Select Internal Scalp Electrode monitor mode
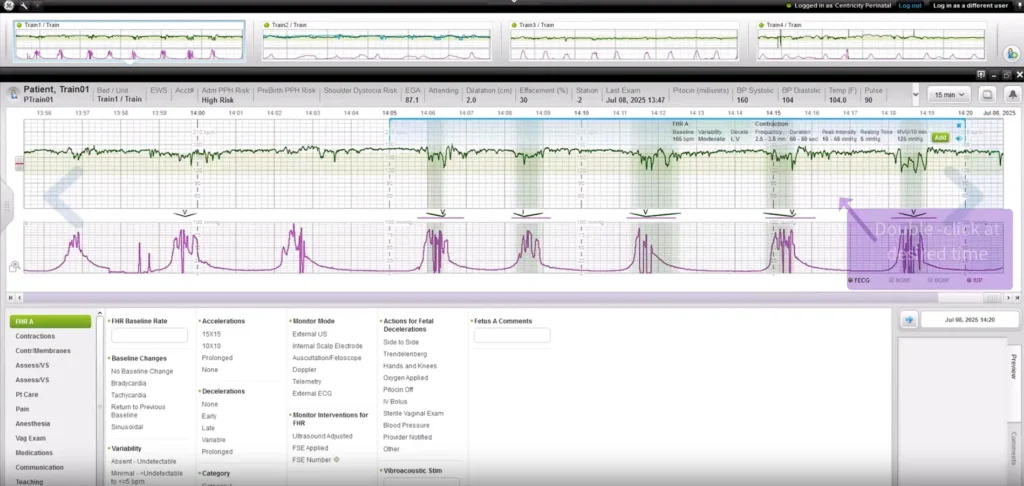The width and height of the screenshot is (1024, 486). 327,346
